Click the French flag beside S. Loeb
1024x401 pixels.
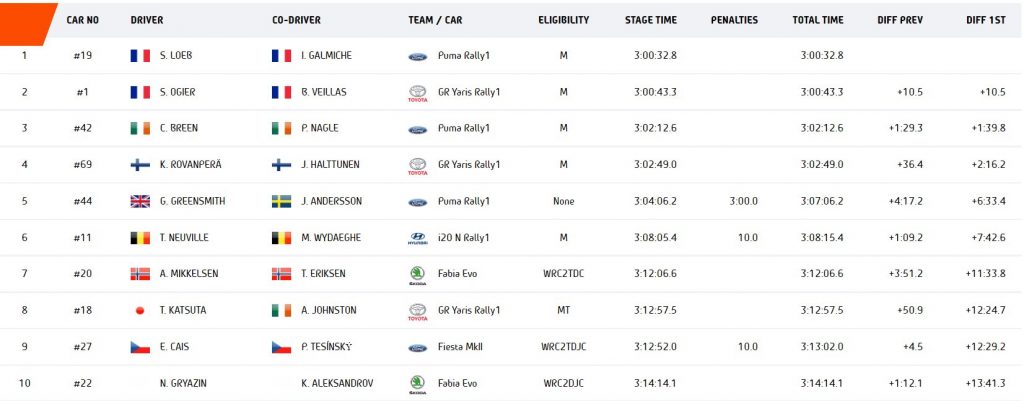coord(140,56)
